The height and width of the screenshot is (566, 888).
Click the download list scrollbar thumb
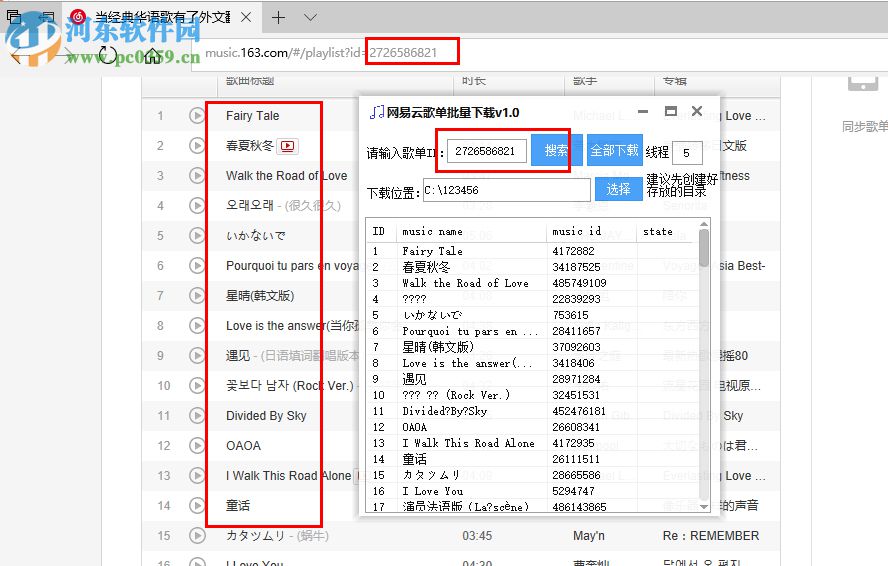(x=704, y=248)
